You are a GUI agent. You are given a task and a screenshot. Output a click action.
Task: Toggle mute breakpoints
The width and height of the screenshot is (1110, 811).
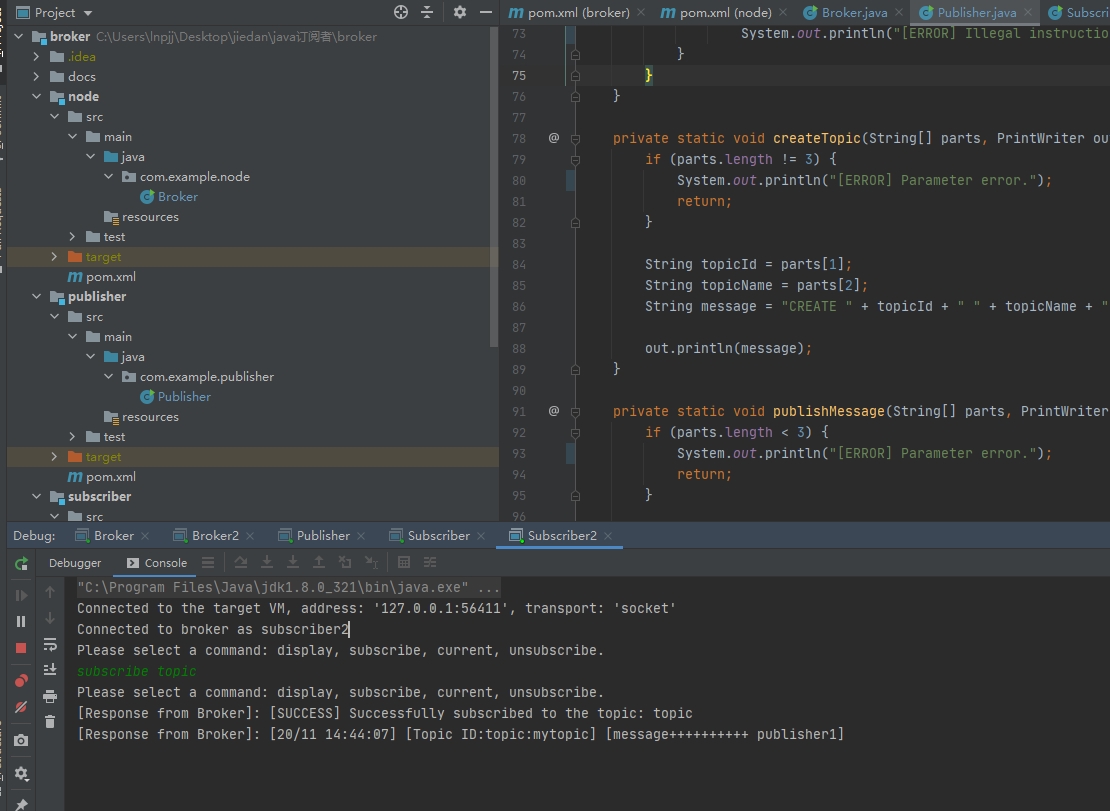tap(21, 707)
